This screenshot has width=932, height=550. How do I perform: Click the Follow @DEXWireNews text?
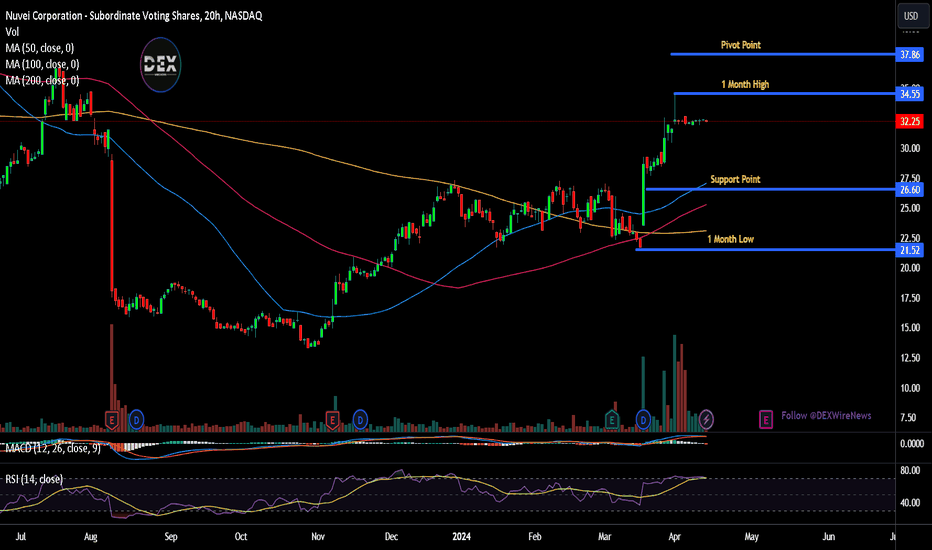pyautogui.click(x=826, y=416)
